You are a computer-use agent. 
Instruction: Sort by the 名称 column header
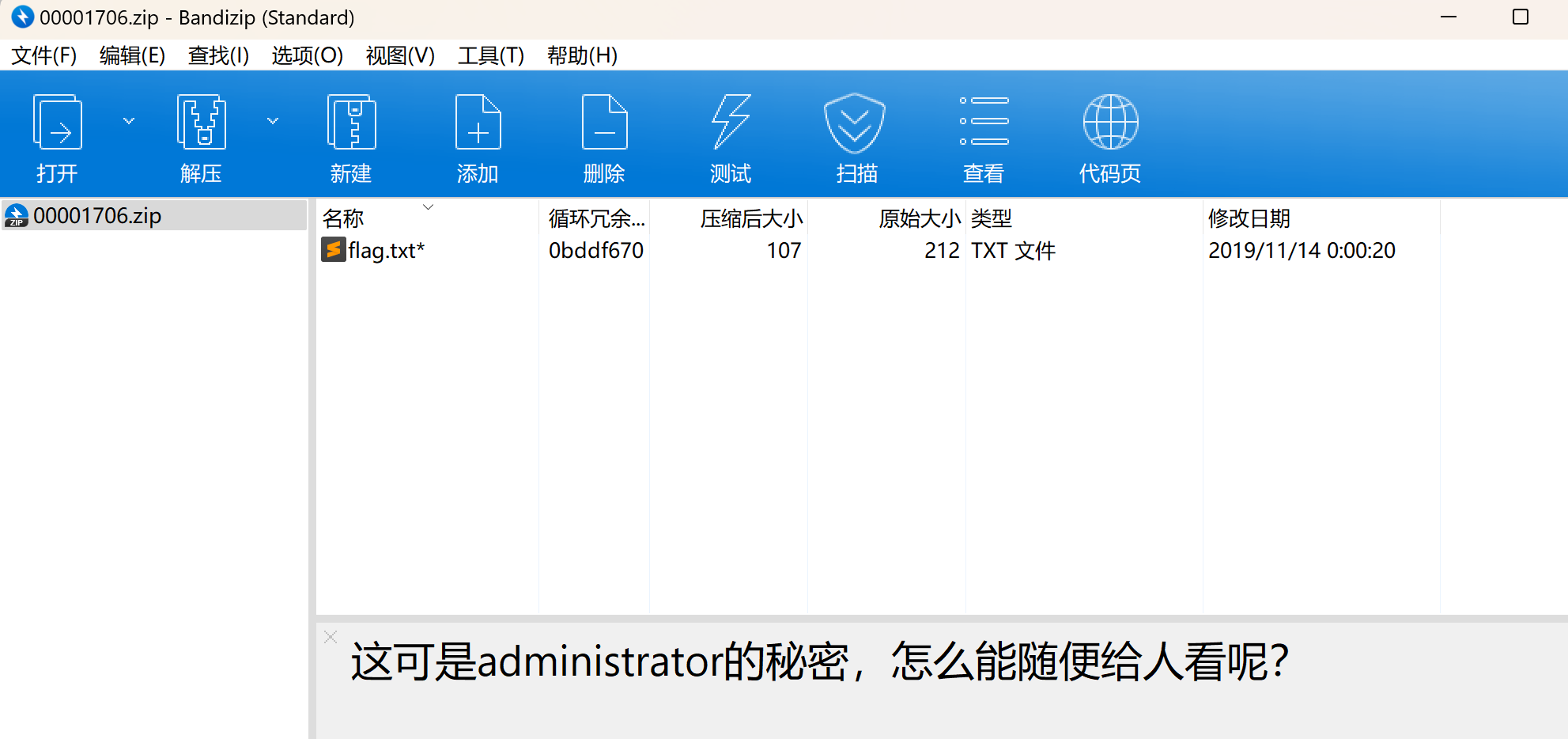point(342,218)
